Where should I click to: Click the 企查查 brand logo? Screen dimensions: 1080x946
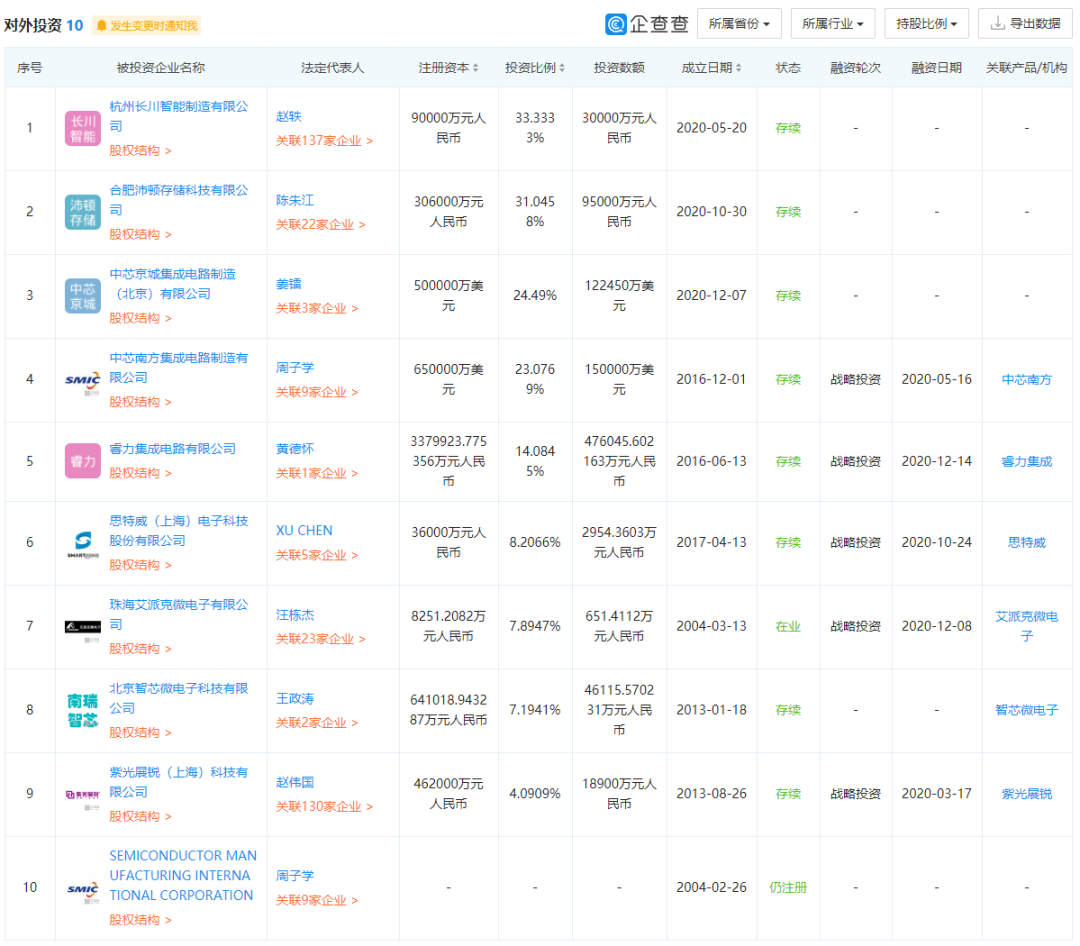pos(647,24)
